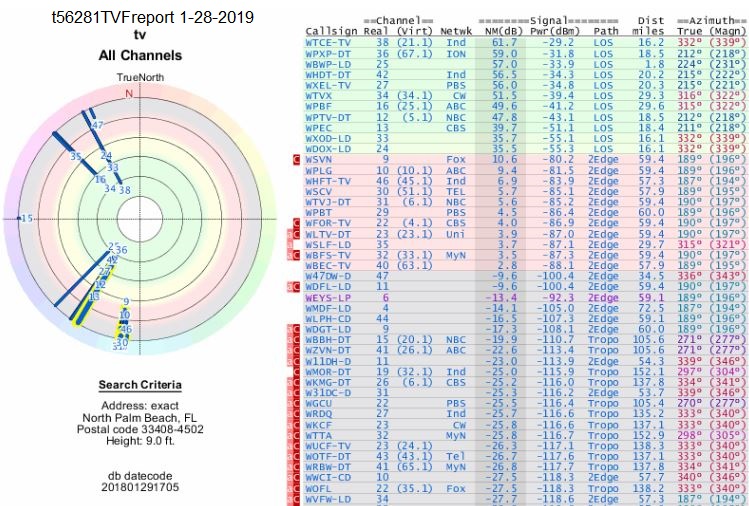Image resolution: width=749 pixels, height=506 pixels.
Task: Click channel 15 marker on radar plot
Action: [x=27, y=218]
